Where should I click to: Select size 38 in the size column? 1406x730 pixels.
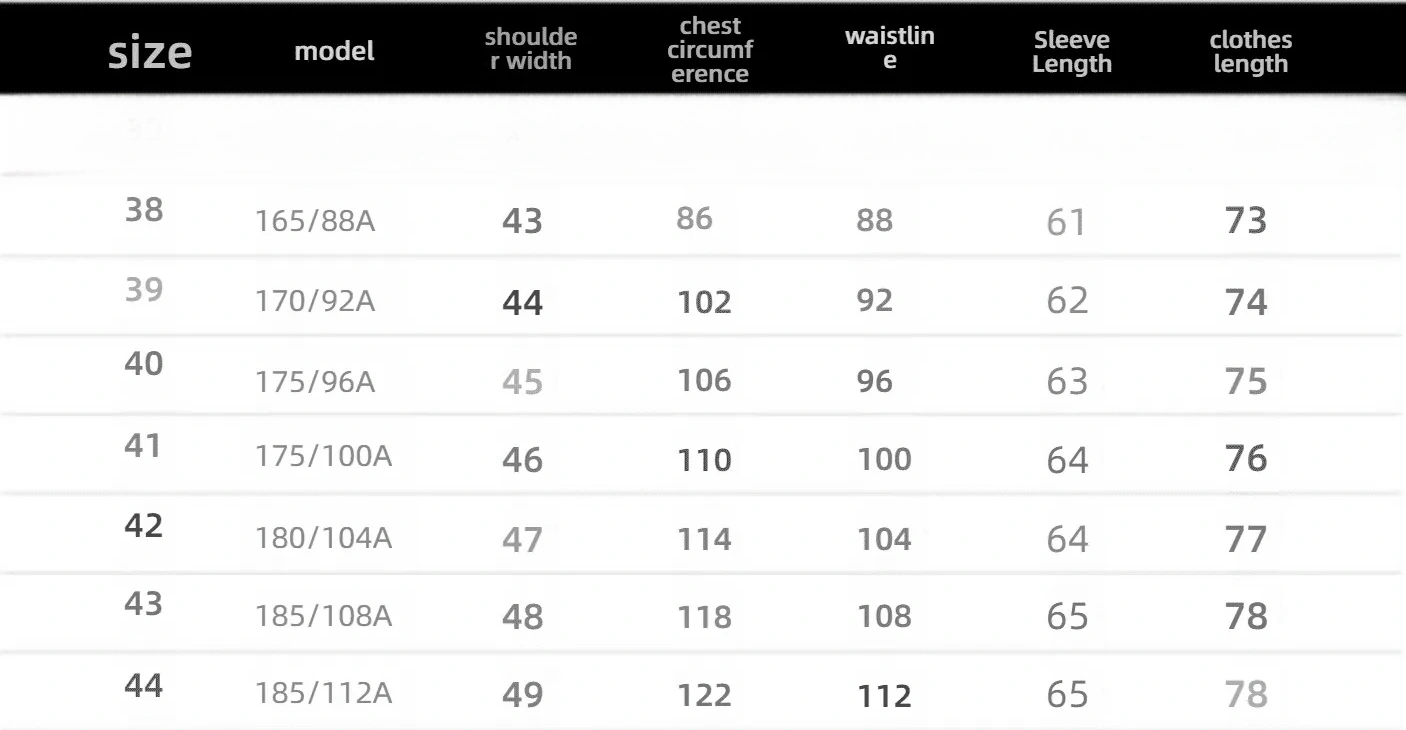click(x=144, y=210)
